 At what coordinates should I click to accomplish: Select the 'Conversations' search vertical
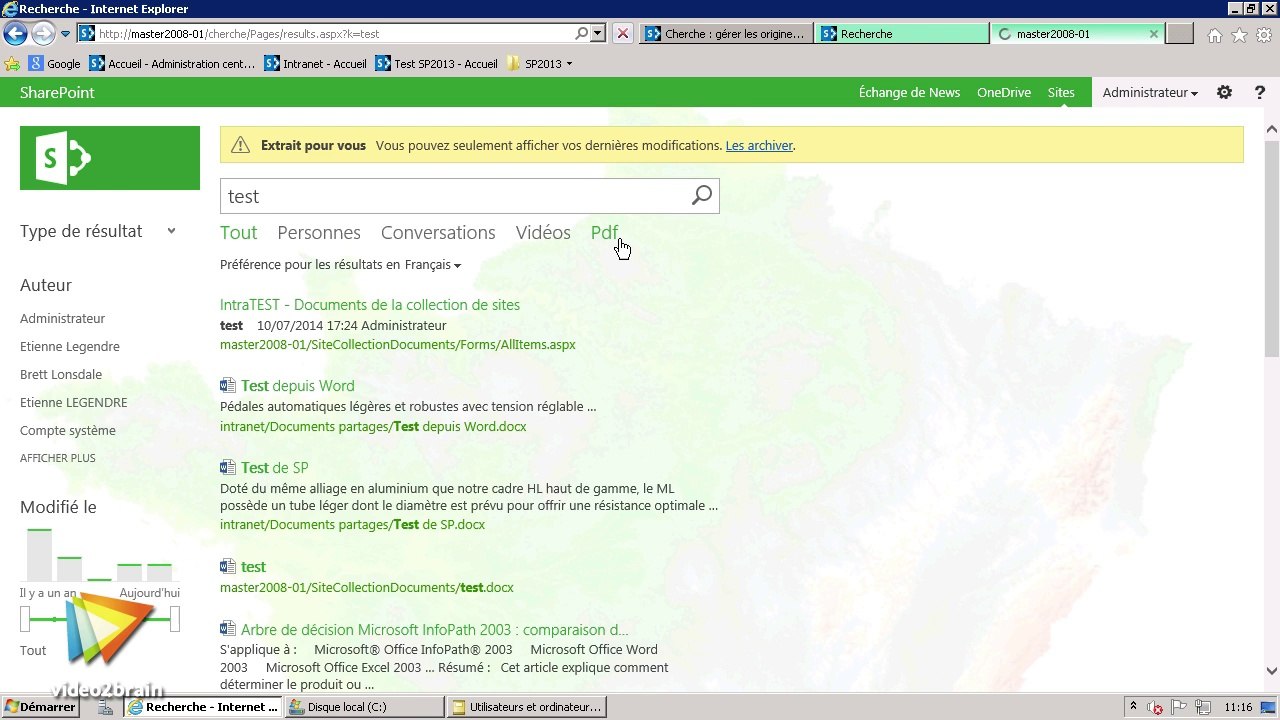tap(438, 233)
